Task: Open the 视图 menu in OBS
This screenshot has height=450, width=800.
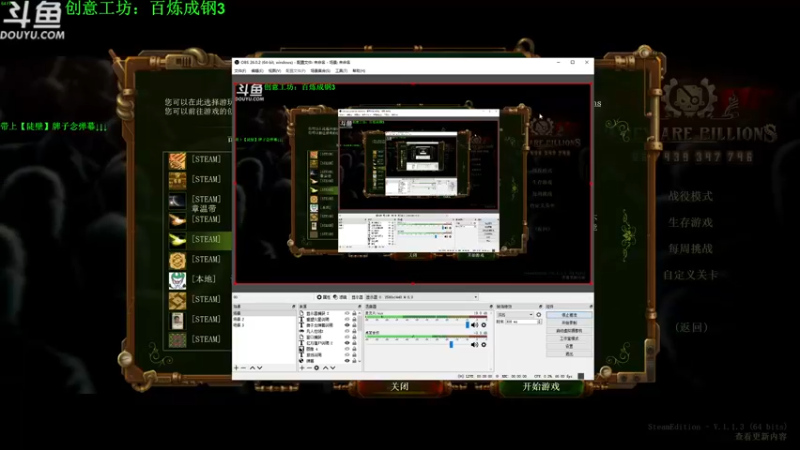Action: [274, 71]
